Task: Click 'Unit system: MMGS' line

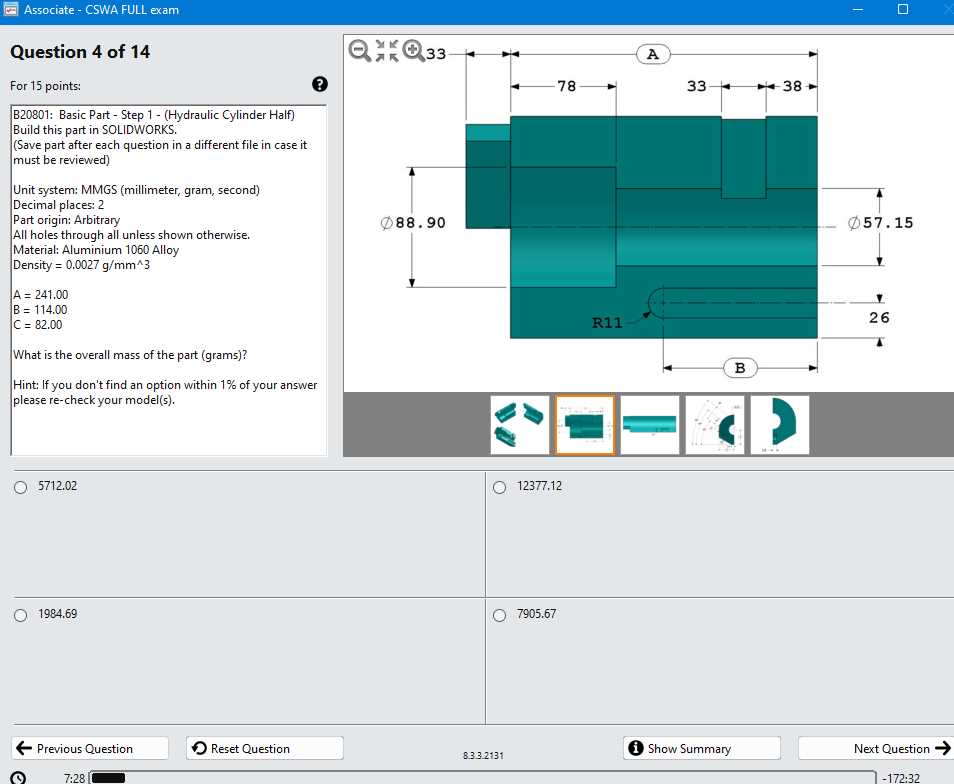Action: 136,190
